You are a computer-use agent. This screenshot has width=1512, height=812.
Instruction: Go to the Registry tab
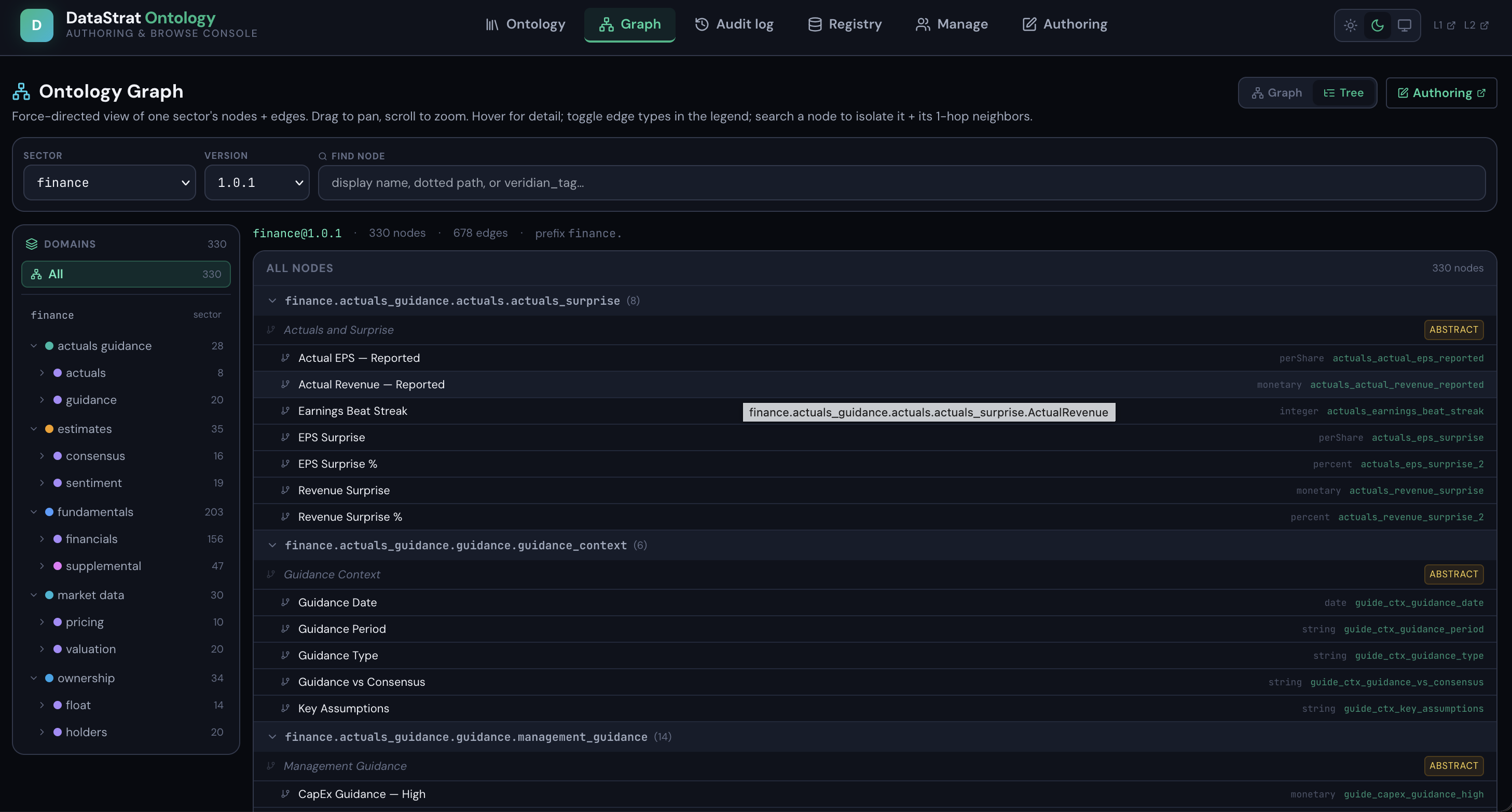[x=845, y=24]
